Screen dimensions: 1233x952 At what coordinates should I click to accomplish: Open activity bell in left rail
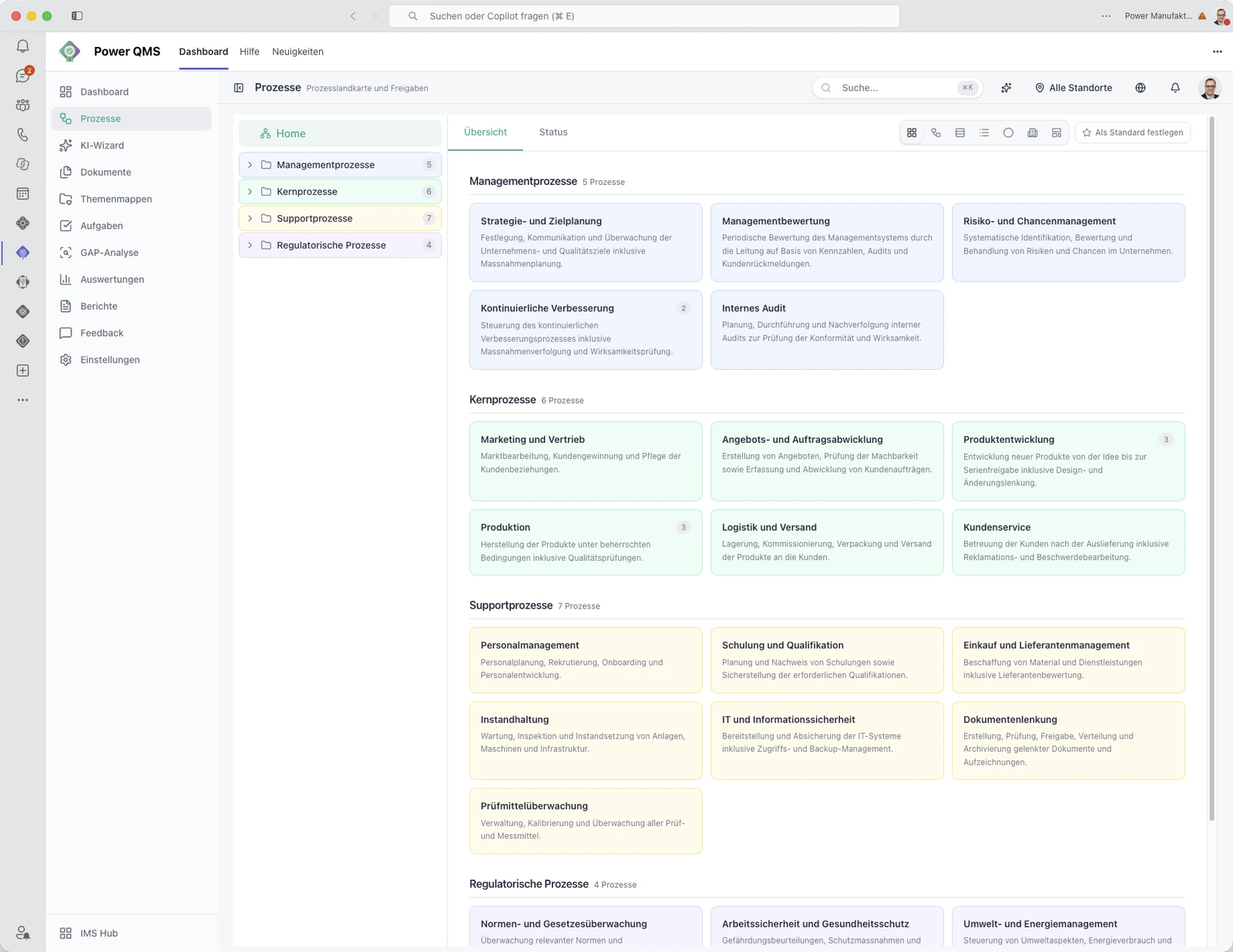23,46
